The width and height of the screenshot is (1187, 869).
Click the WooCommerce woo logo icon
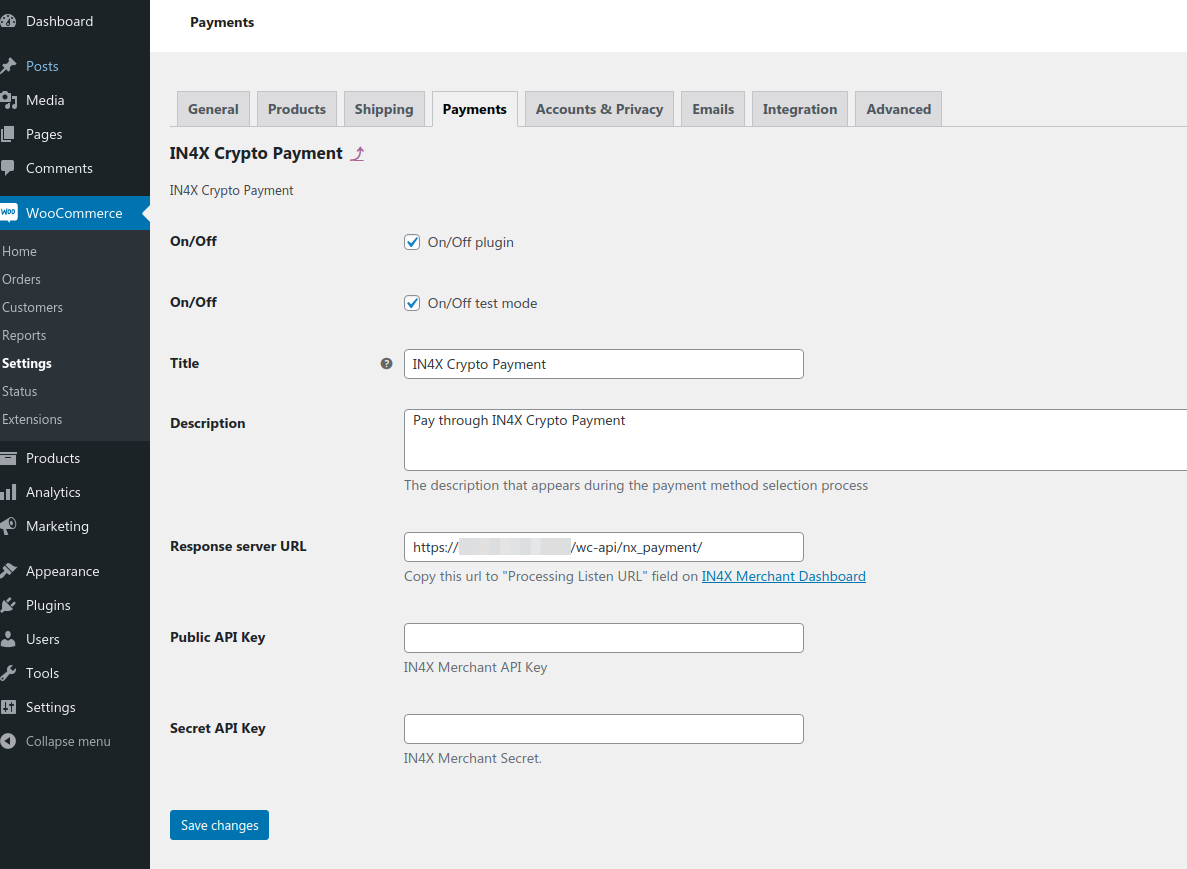(x=8, y=213)
